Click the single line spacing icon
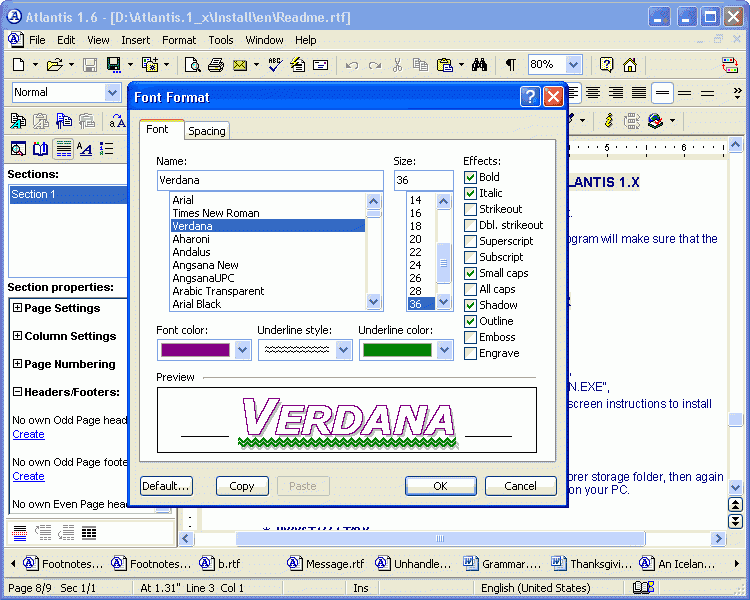Viewport: 750px width, 600px height. (x=662, y=92)
